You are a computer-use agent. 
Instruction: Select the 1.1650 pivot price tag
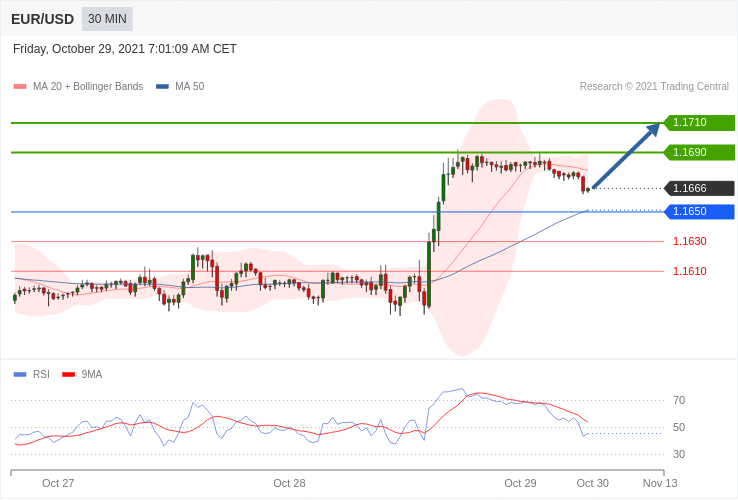click(x=699, y=211)
